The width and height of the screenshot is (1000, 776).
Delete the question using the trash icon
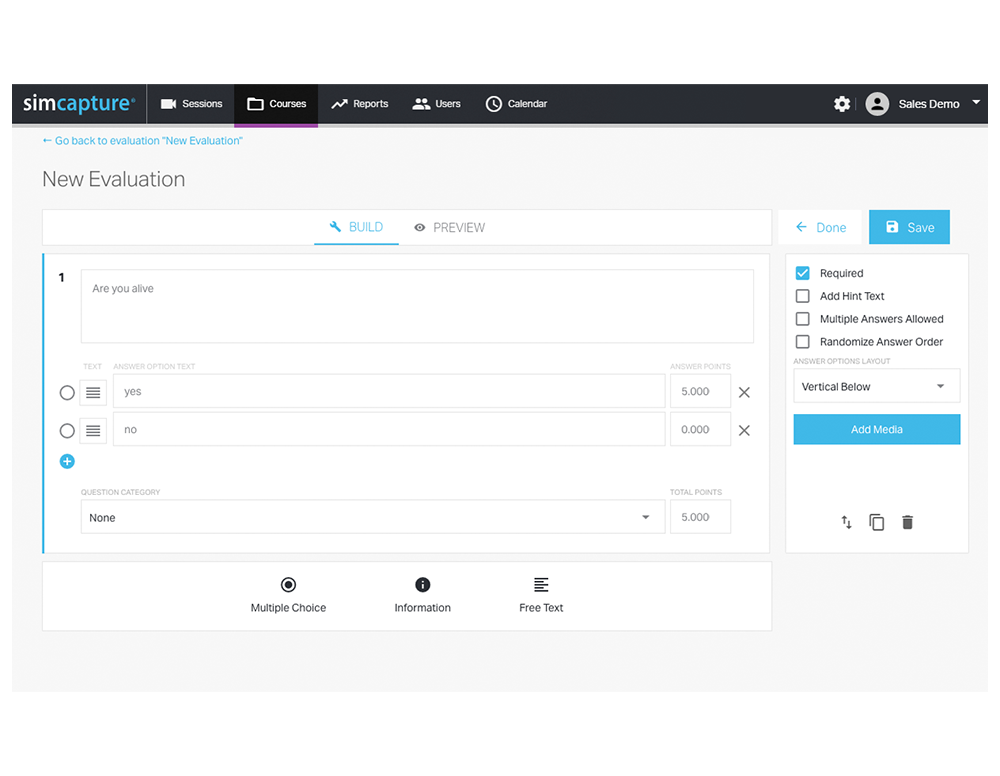(x=908, y=522)
